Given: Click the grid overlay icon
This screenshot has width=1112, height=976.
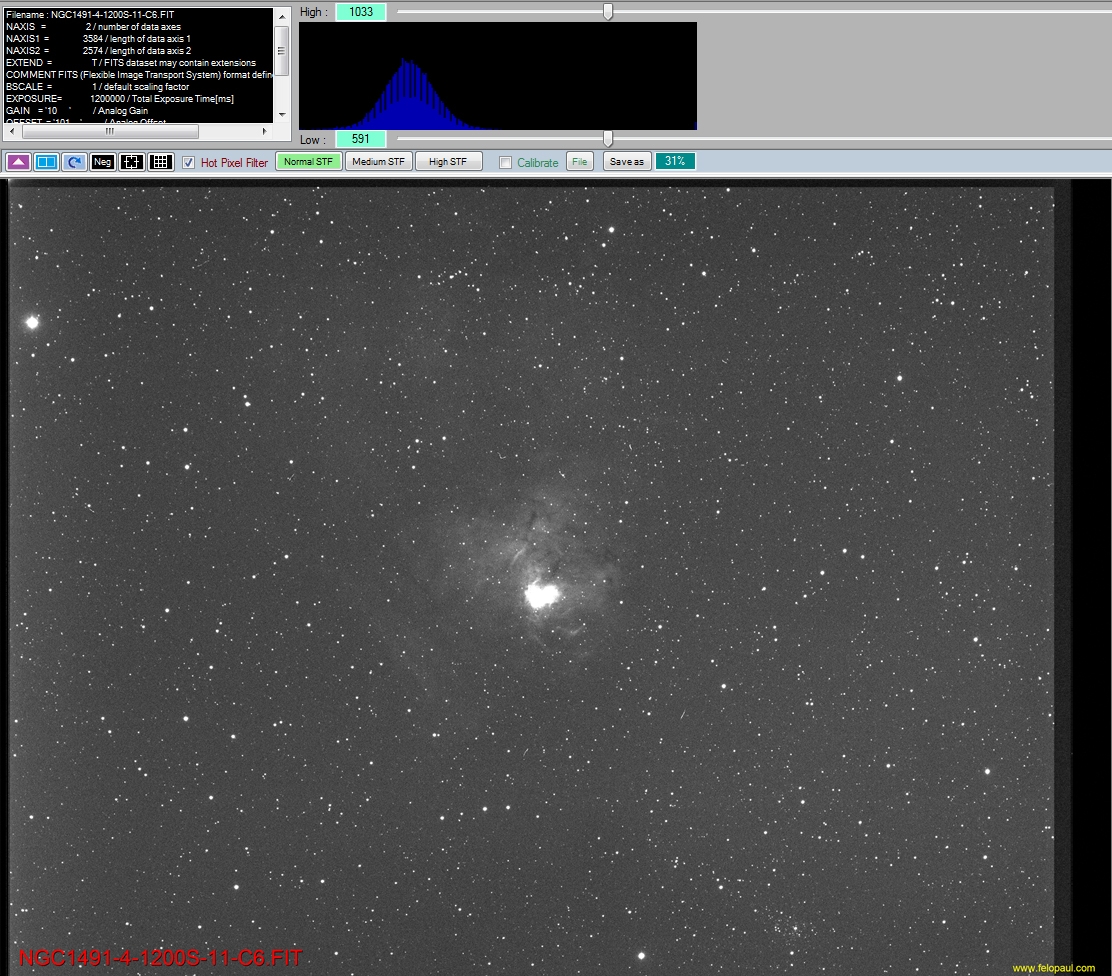Looking at the screenshot, I should pyautogui.click(x=160, y=162).
